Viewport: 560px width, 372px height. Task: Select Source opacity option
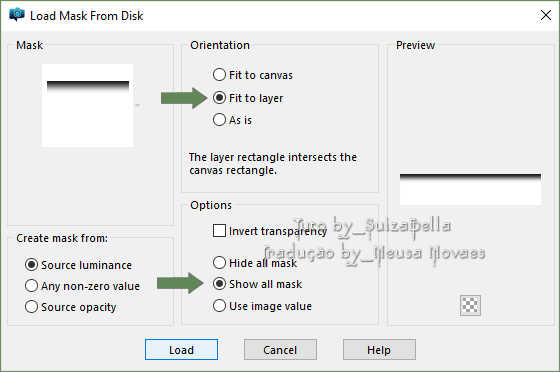click(71, 307)
